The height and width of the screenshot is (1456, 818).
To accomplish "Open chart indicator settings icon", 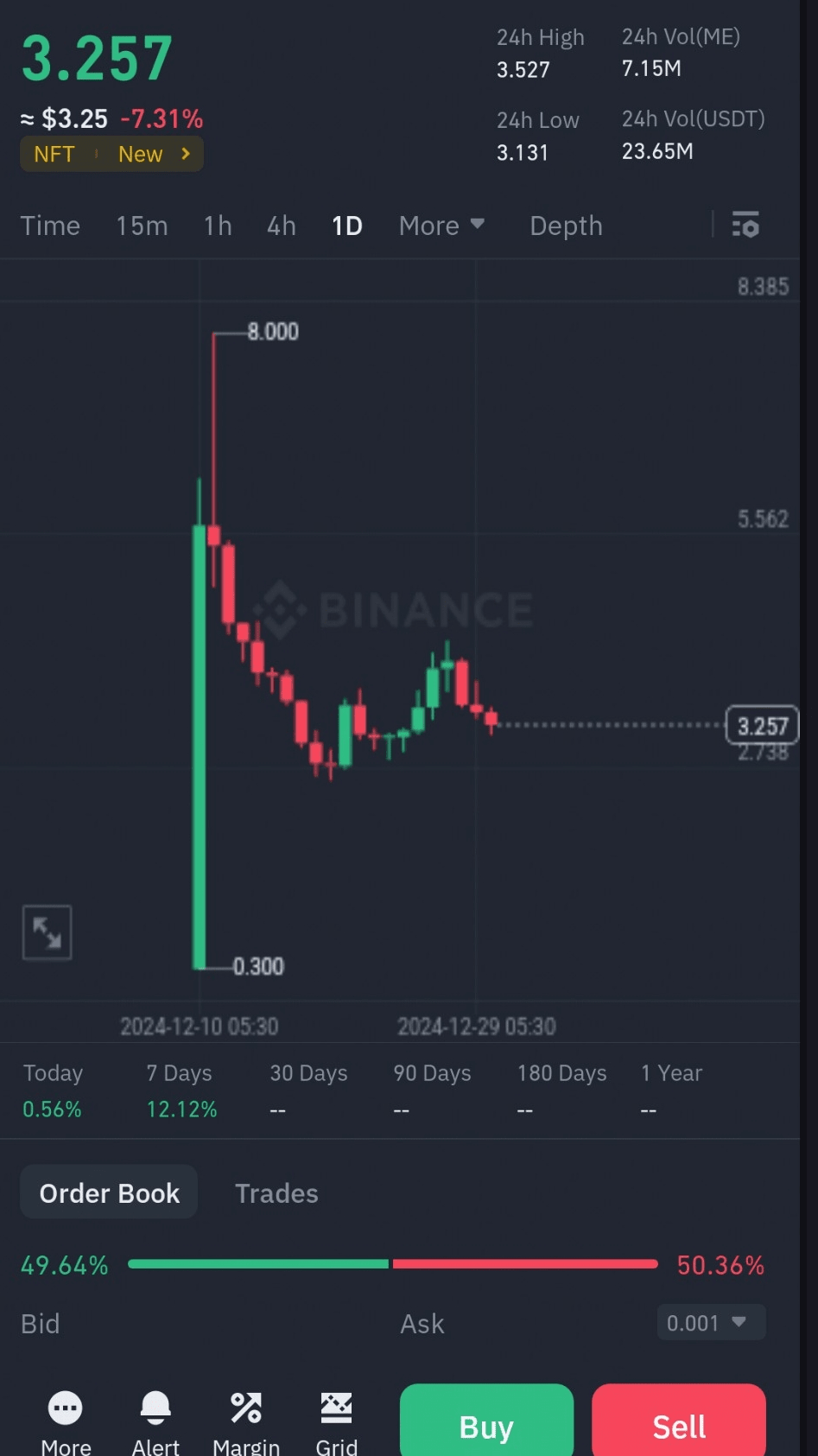I will tap(745, 225).
